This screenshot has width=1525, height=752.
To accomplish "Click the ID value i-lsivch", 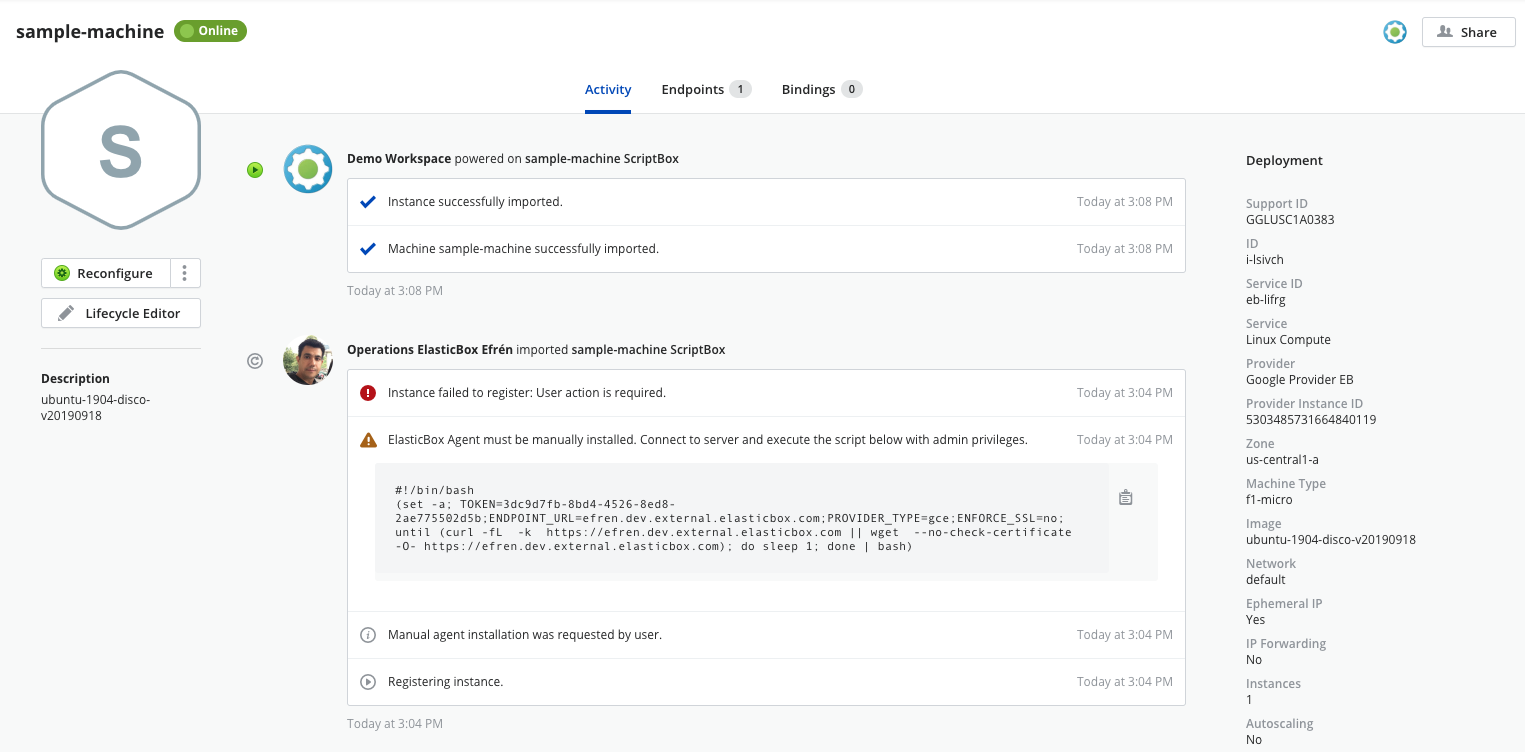I will coord(1264,260).
